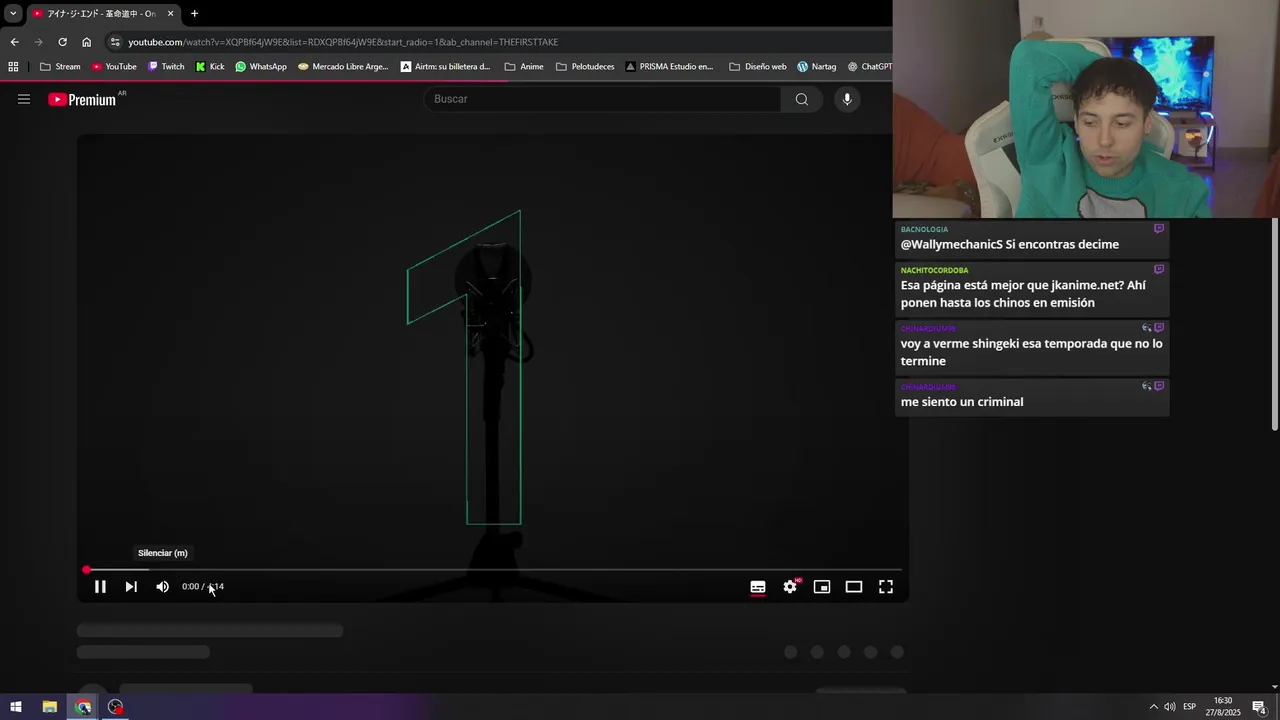Expand the Anime bookmarks folder

[x=524, y=67]
